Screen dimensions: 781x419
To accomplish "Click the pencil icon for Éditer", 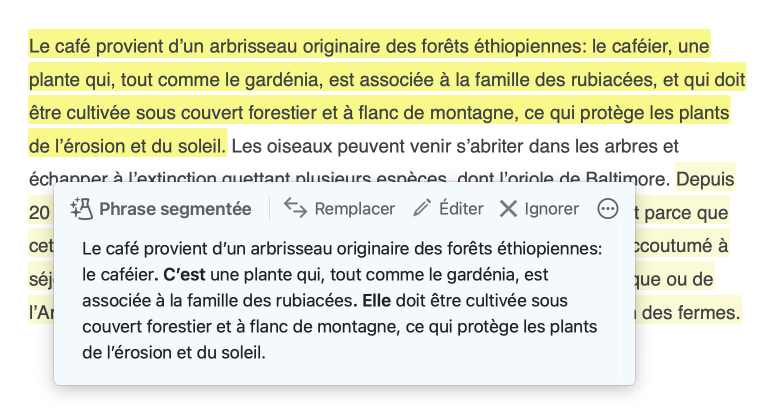I will [x=422, y=209].
